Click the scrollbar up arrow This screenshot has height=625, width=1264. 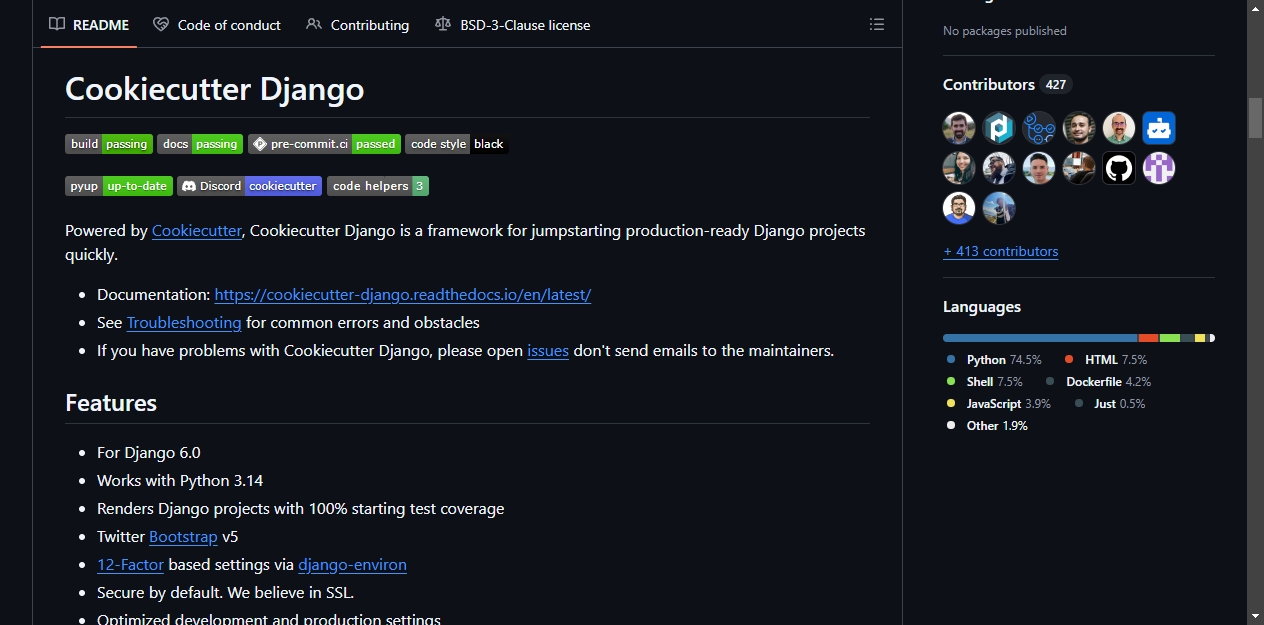pos(1255,9)
